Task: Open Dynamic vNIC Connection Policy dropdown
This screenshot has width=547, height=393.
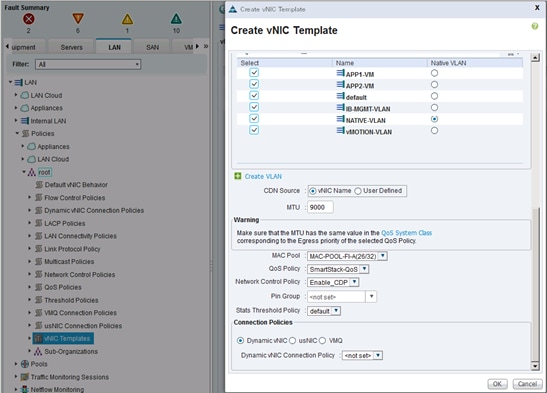Action: point(378,355)
